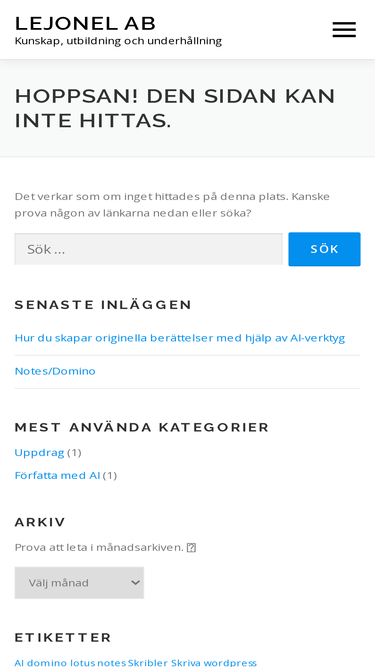The width and height of the screenshot is (375, 667).
Task: Open the AI-verktyg berättelser post link
Action: point(179,338)
